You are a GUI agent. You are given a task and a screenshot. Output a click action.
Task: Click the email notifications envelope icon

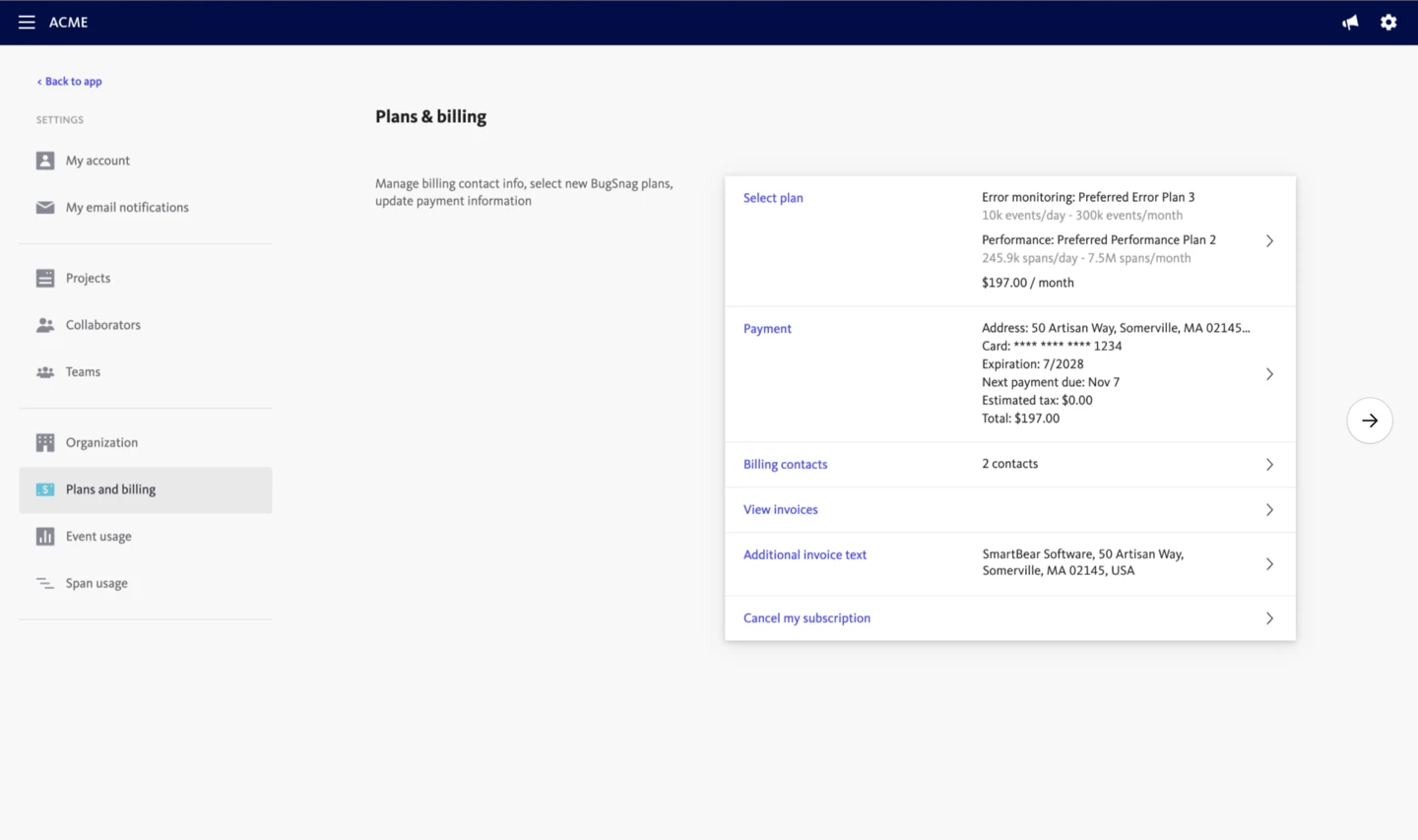coord(45,208)
